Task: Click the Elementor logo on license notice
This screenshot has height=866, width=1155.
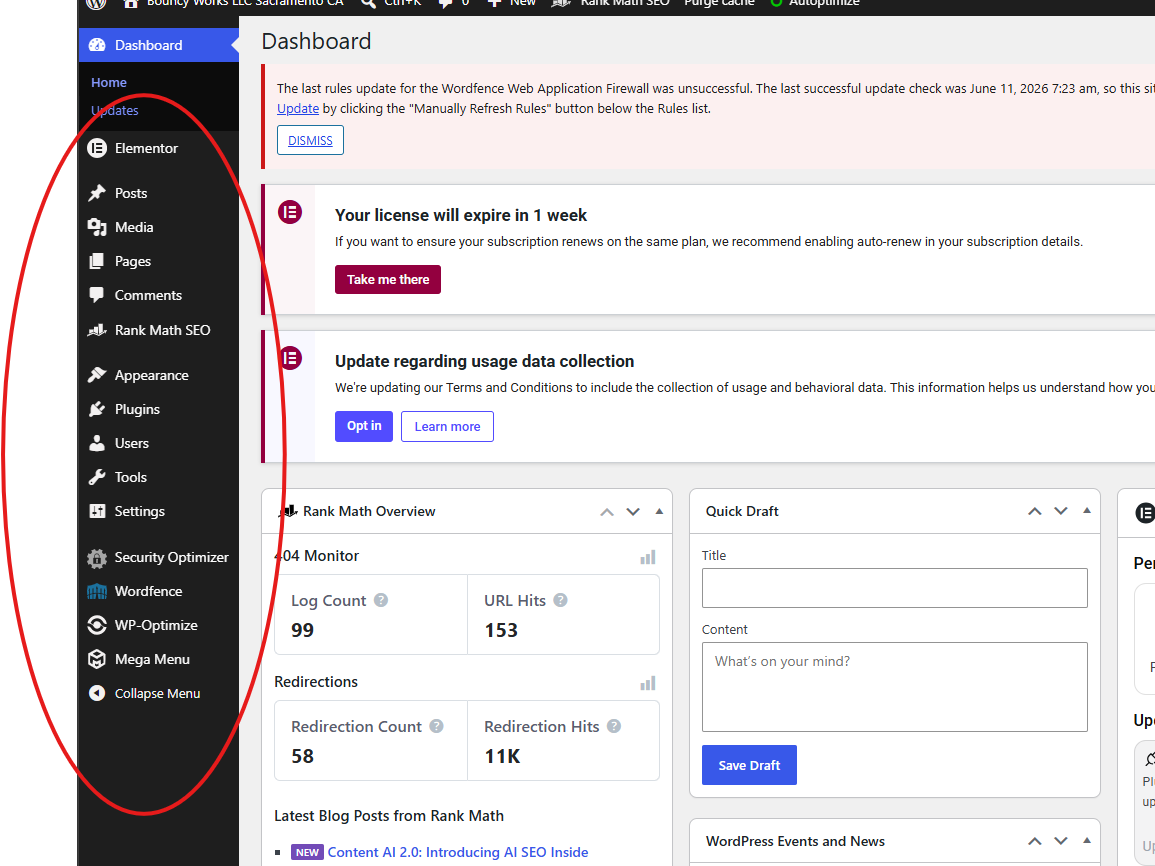Action: tap(290, 213)
